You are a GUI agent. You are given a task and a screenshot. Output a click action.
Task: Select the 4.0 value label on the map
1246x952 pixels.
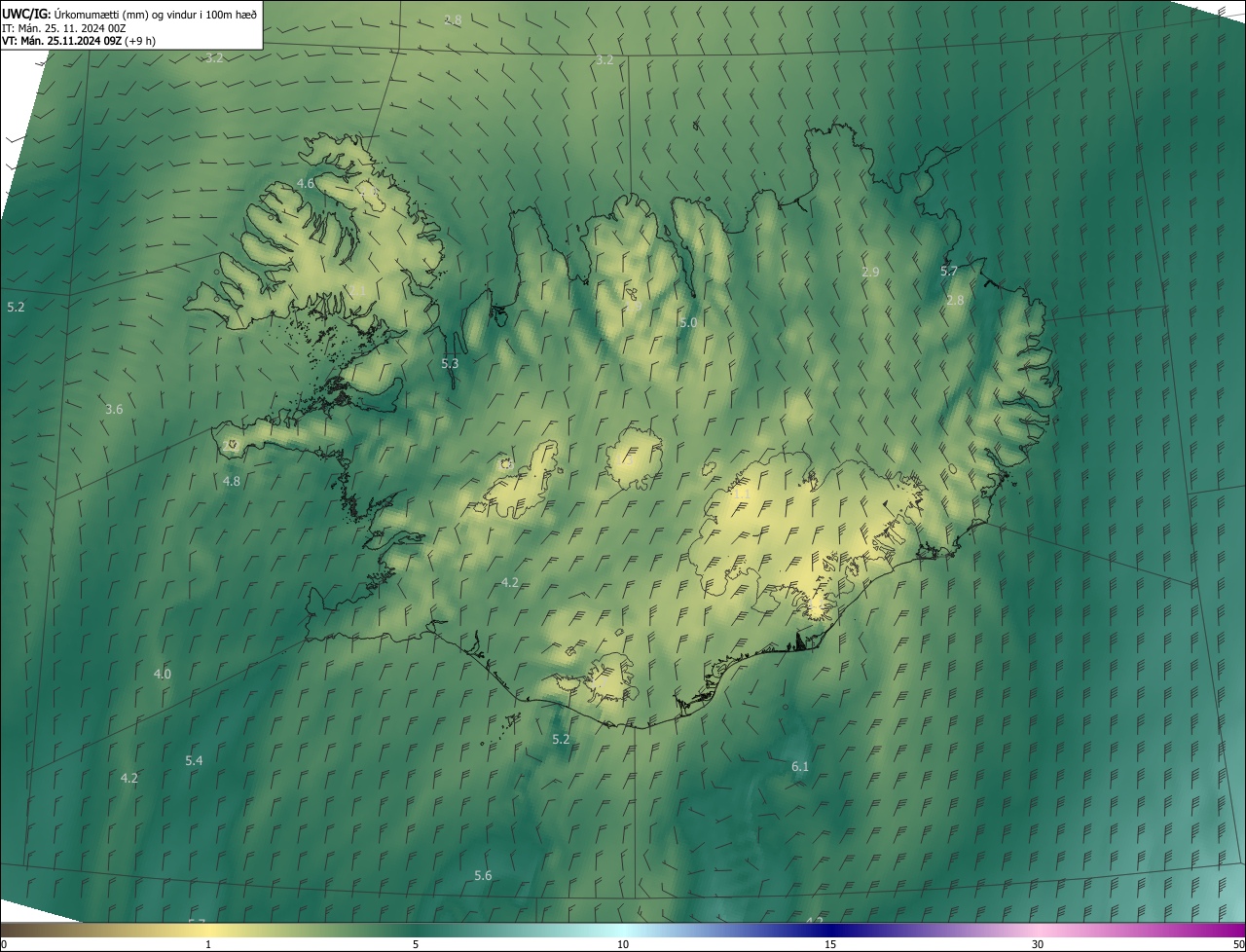(163, 674)
